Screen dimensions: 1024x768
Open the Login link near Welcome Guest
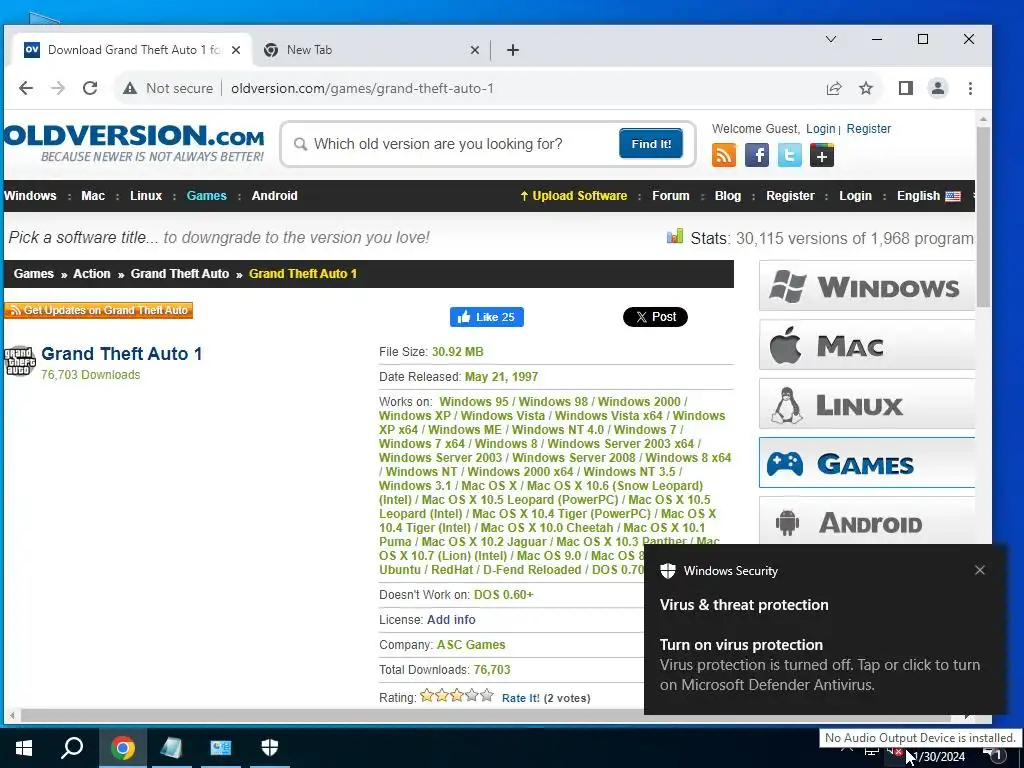pyautogui.click(x=820, y=129)
